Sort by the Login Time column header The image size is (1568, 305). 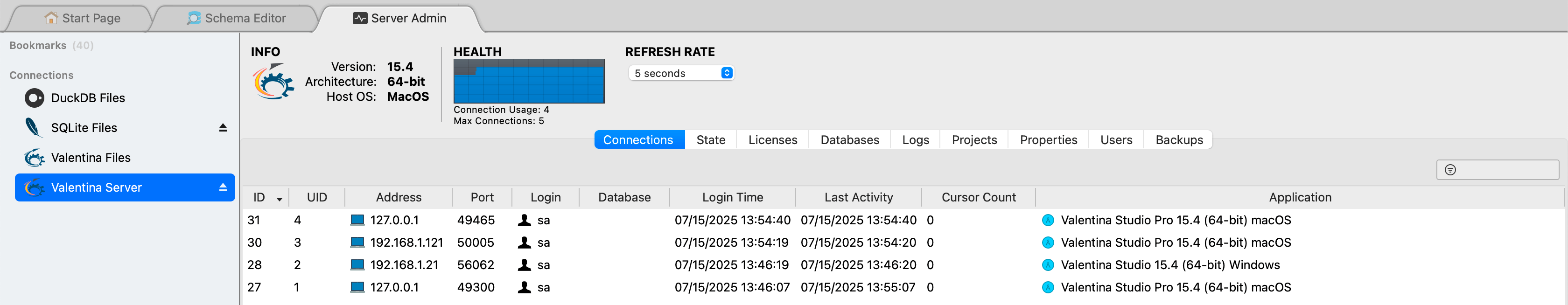[733, 197]
